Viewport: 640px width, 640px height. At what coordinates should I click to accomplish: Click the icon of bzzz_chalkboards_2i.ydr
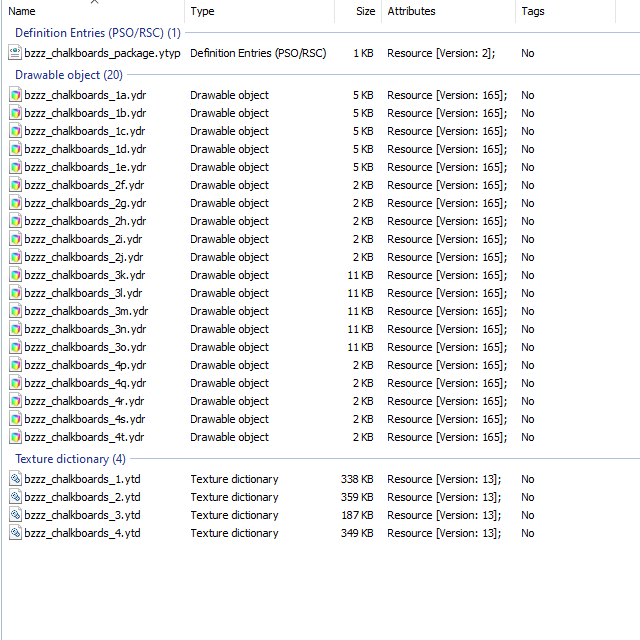[15, 239]
